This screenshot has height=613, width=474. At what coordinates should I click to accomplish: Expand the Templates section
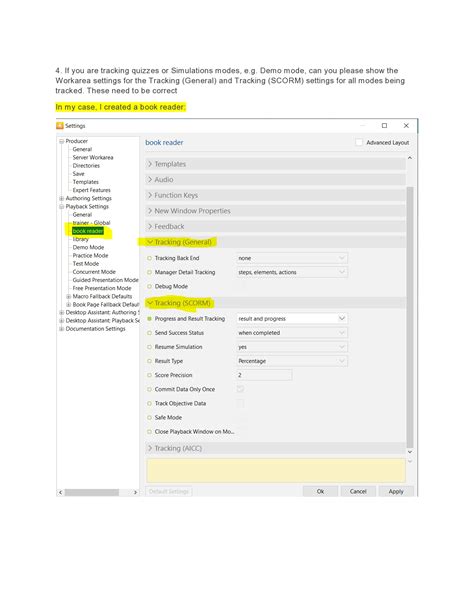coord(275,164)
